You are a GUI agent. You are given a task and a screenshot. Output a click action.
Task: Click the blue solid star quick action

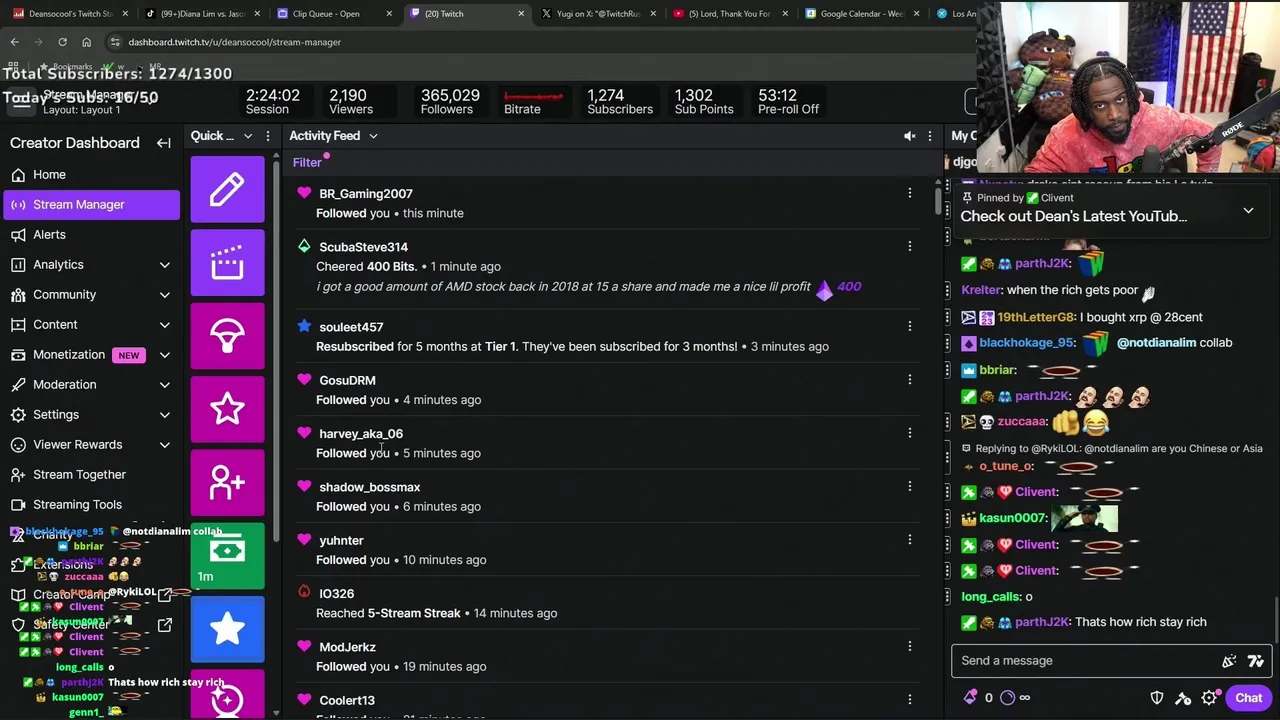[227, 629]
